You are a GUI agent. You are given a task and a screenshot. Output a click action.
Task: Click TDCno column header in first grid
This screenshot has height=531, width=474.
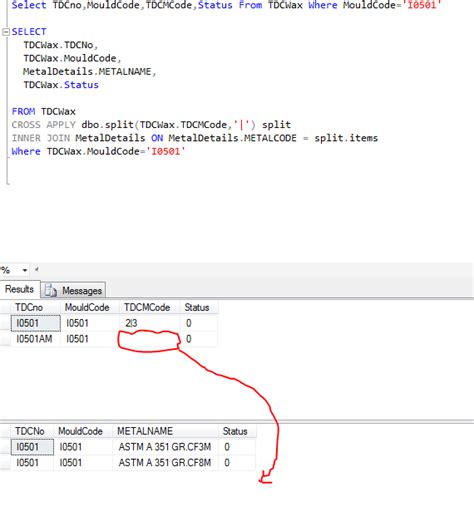tap(36, 307)
